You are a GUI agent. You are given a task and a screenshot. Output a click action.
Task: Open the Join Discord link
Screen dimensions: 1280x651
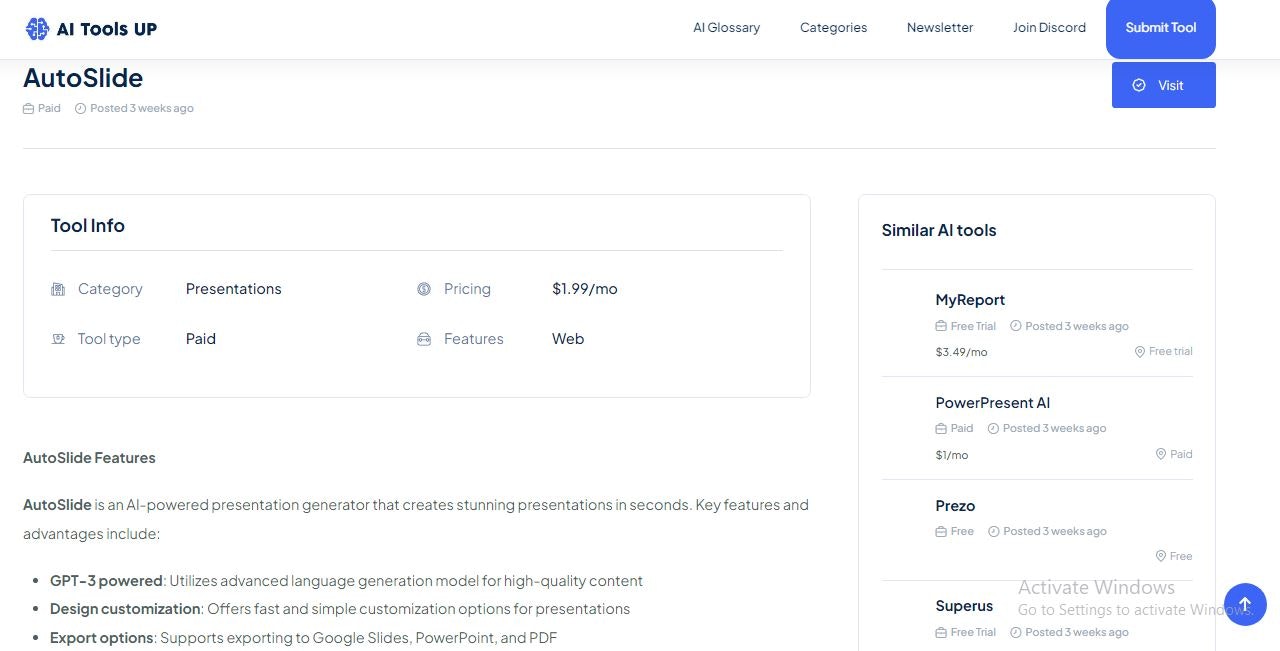pos(1049,28)
